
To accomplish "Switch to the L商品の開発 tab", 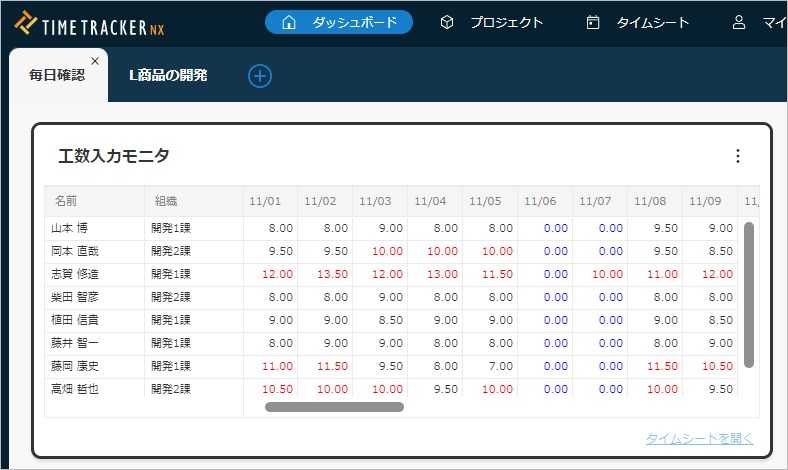I will coord(168,75).
